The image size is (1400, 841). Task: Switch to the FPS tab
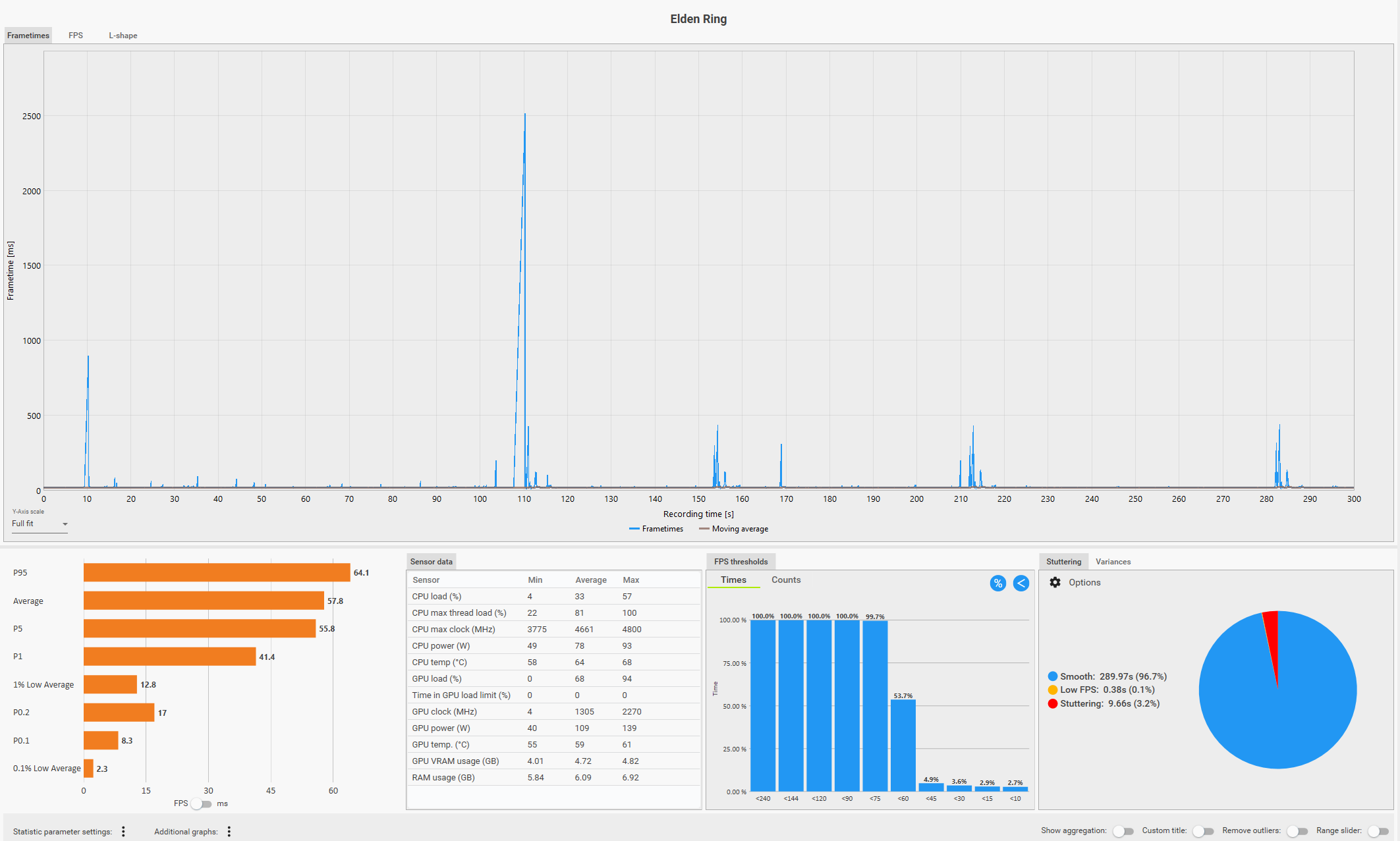pos(76,36)
